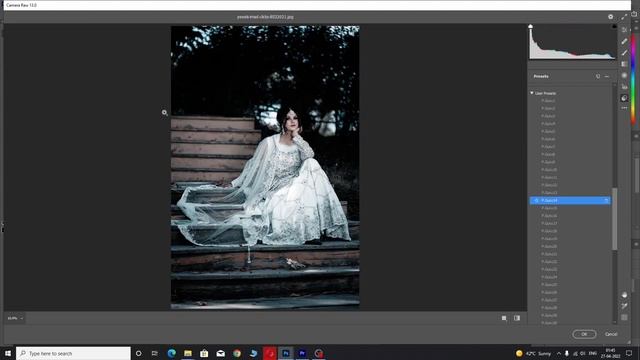Click the Create Preset icon in Presets header
The height and width of the screenshot is (360, 640).
click(598, 76)
